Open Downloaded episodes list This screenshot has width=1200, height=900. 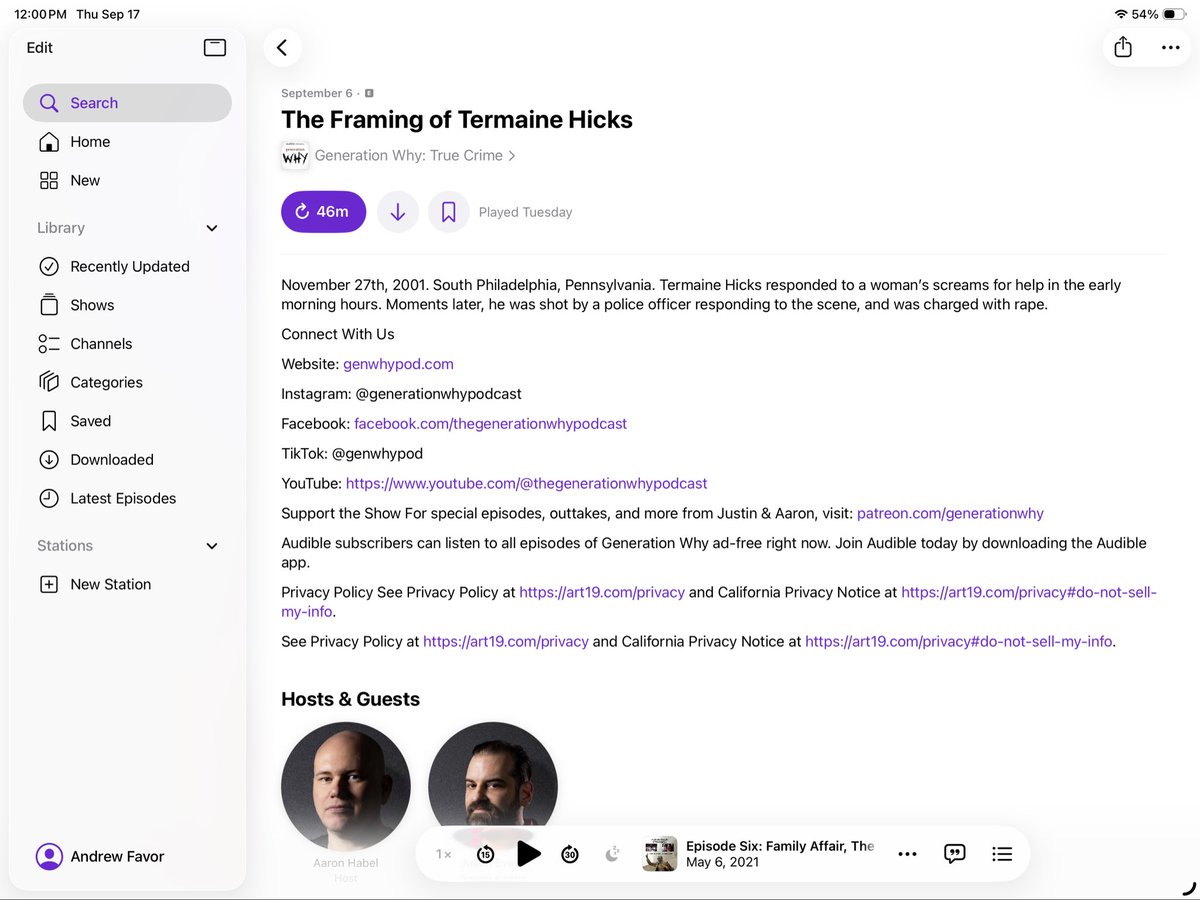coord(127,460)
